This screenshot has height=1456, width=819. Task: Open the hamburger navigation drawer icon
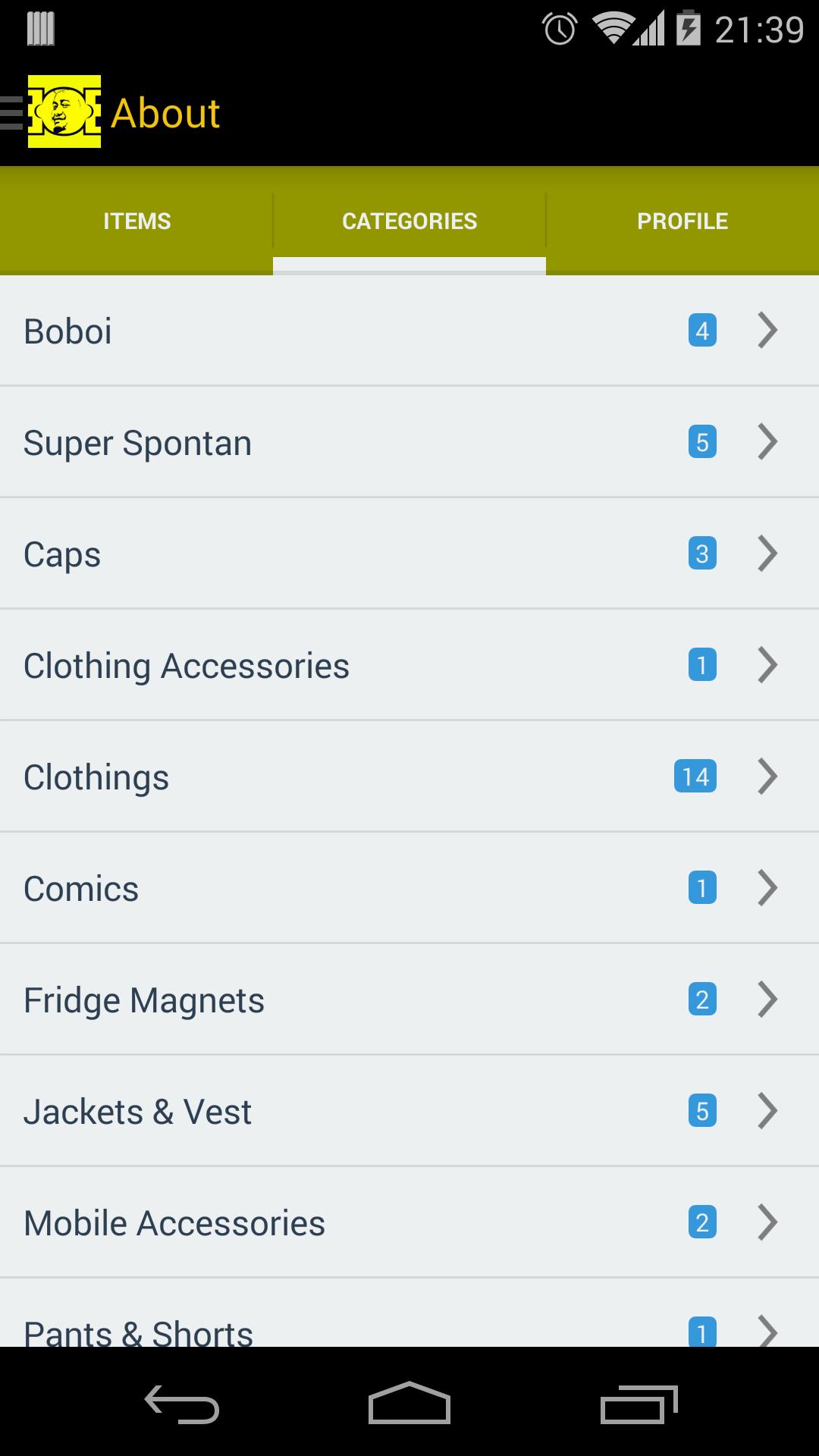point(12,112)
